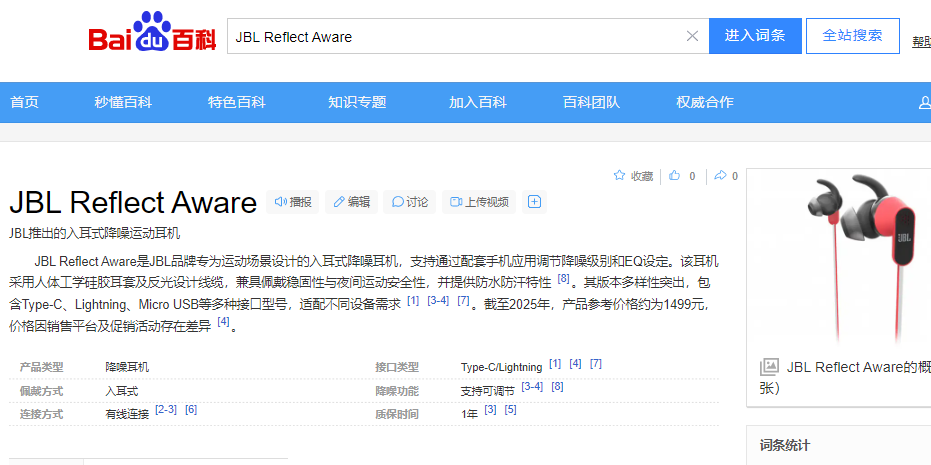Image resolution: width=931 pixels, height=465 pixels.
Task: Click reference [6] in 连接方式 row
Action: [191, 410]
